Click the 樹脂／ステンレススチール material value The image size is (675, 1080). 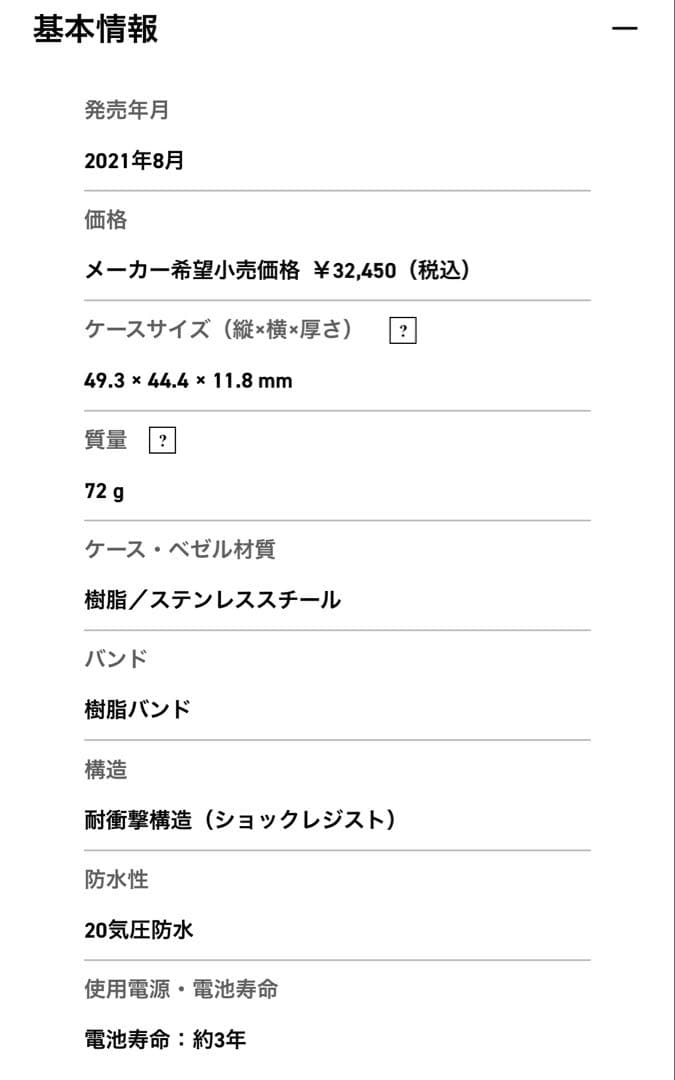tap(213, 600)
